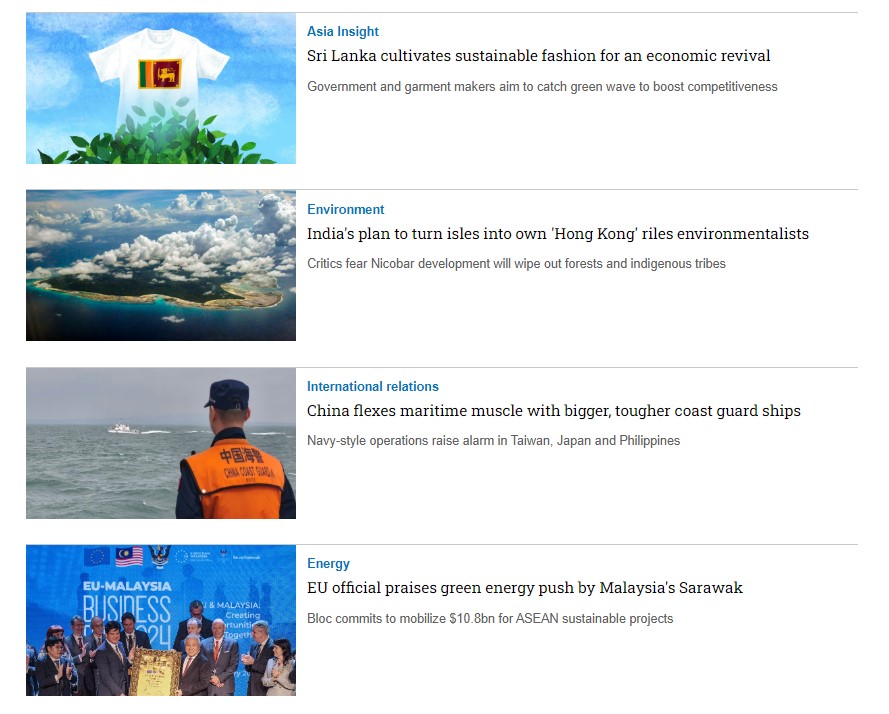
Task: Open the Asia Insight category link
Action: pyautogui.click(x=342, y=32)
